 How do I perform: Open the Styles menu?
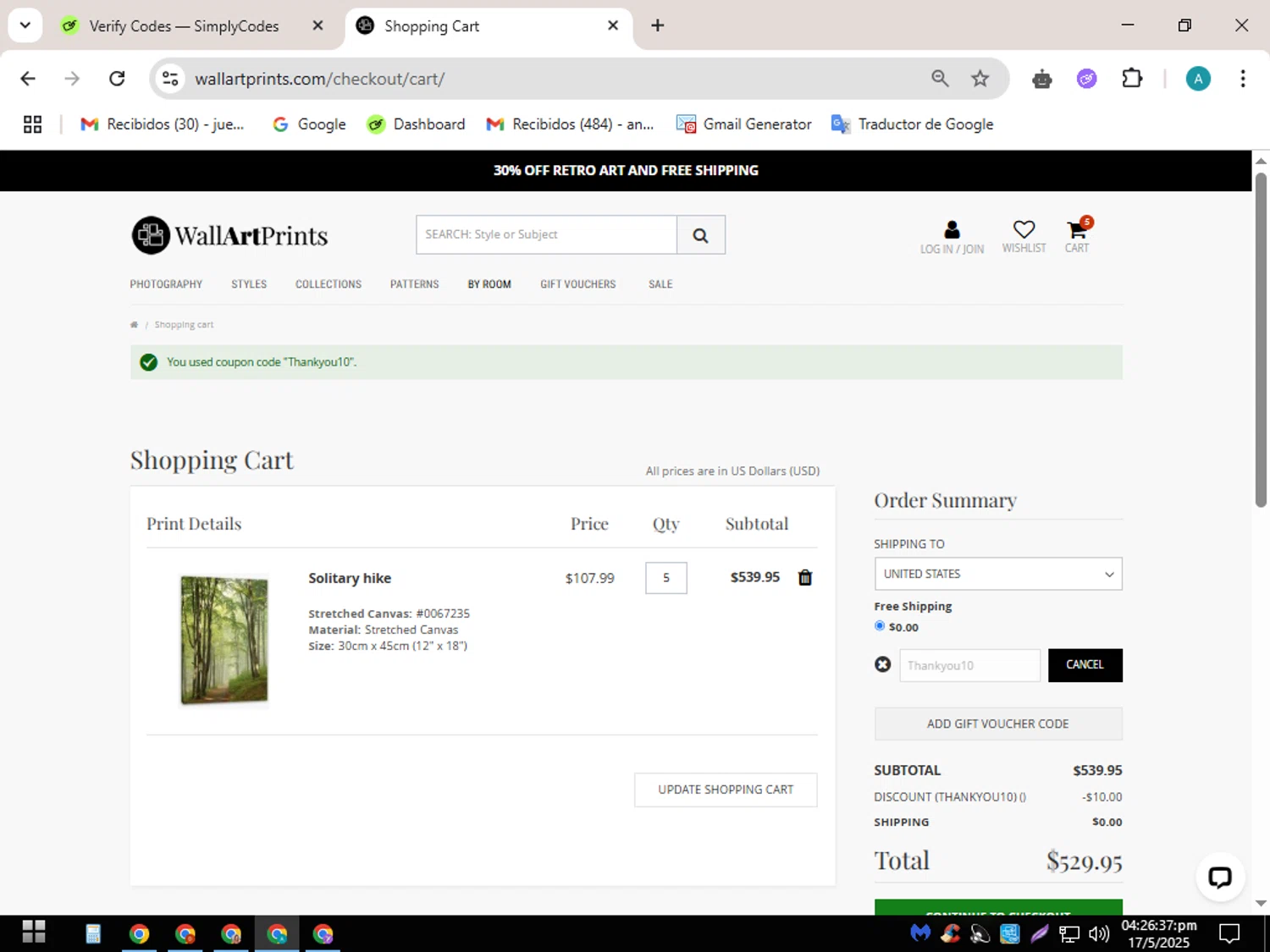coord(249,284)
